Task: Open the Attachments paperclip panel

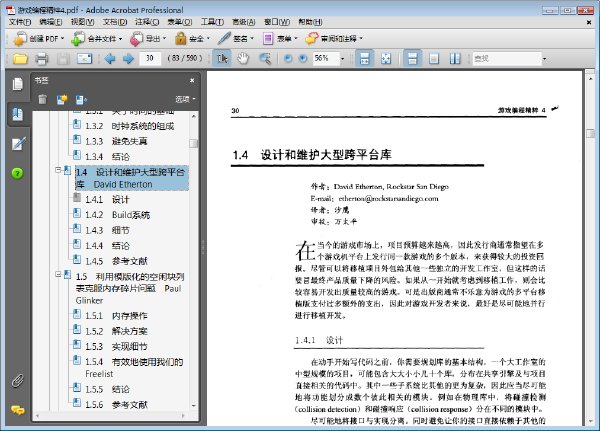Action: [x=18, y=380]
